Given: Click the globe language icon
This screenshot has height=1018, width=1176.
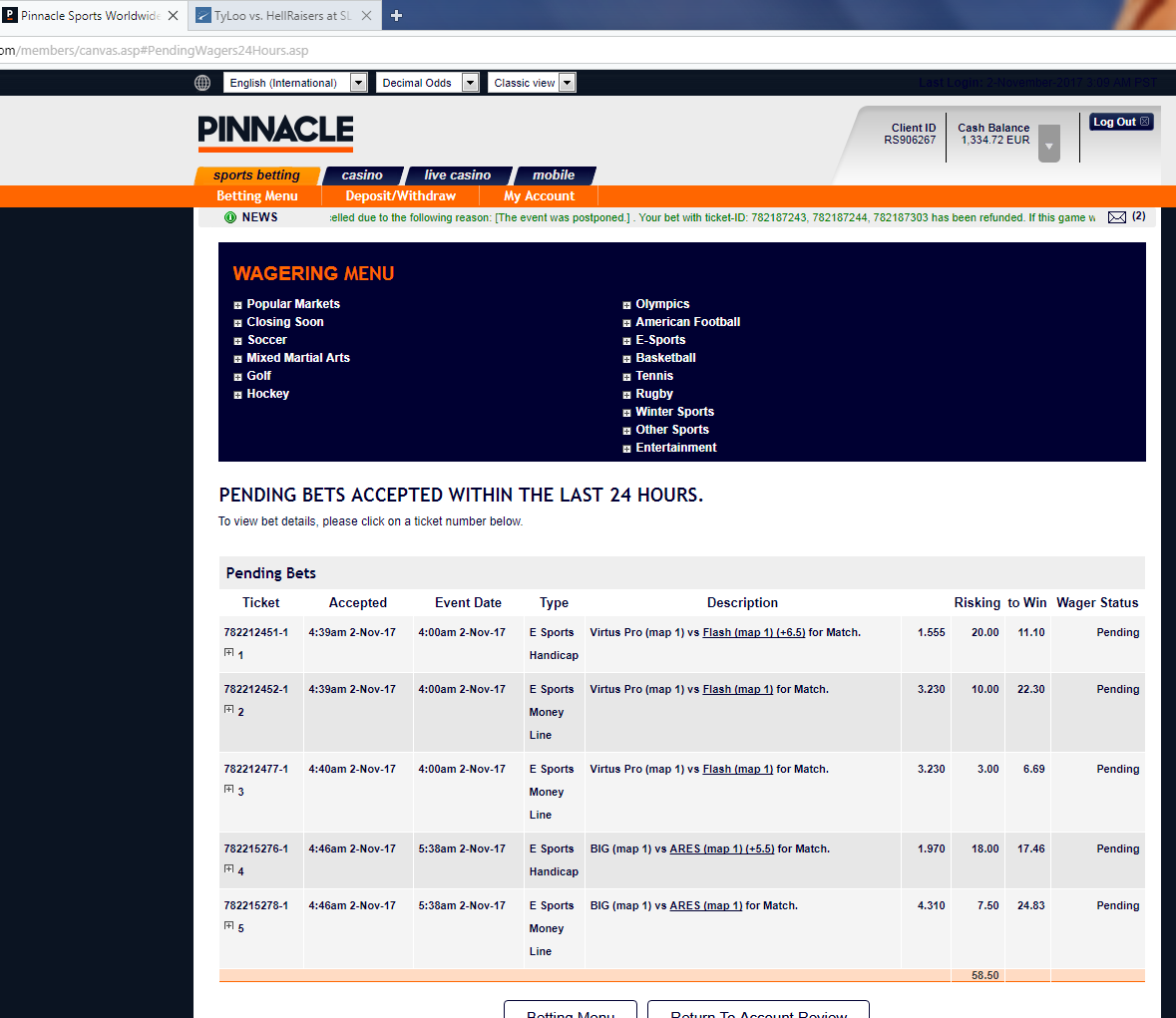Looking at the screenshot, I should tap(202, 83).
